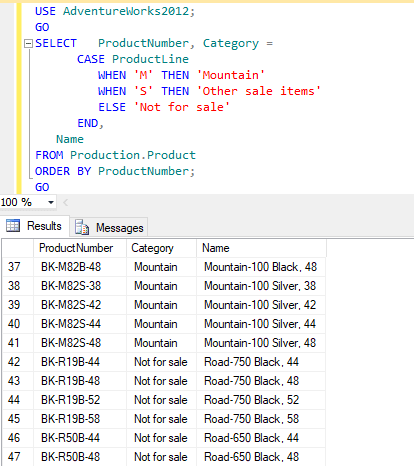Click the CASE keyword in the query
The width and height of the screenshot is (415, 469).
(x=91, y=59)
